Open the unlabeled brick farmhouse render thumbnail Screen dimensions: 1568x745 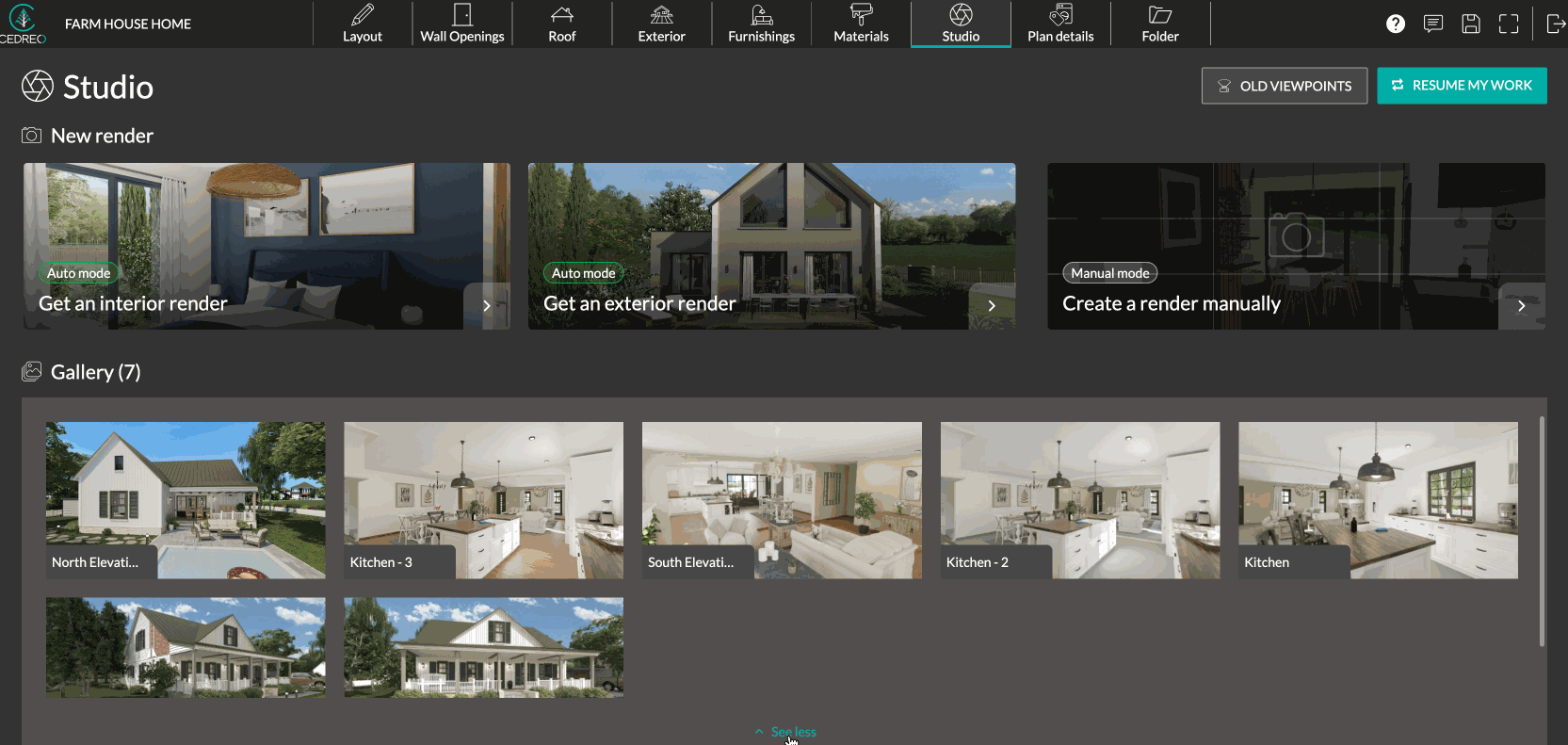pos(186,648)
